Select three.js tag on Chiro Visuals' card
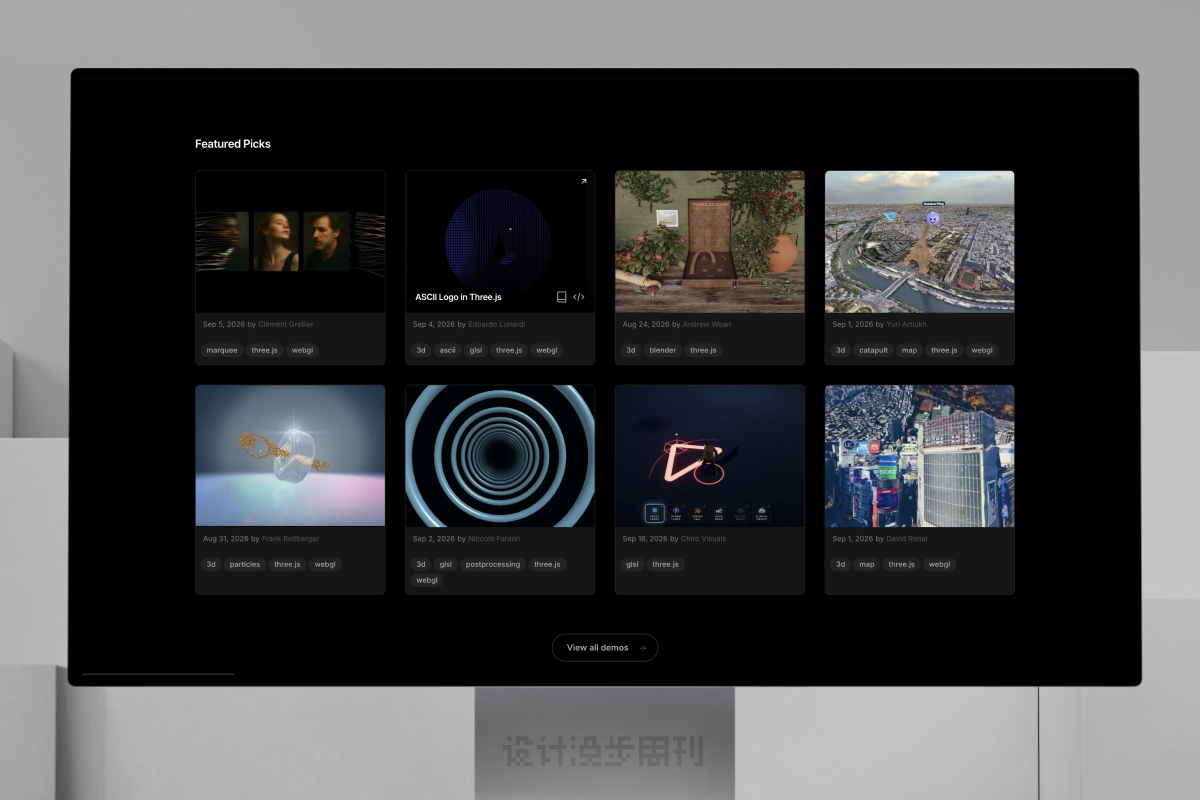This screenshot has width=1200, height=800. (x=665, y=564)
